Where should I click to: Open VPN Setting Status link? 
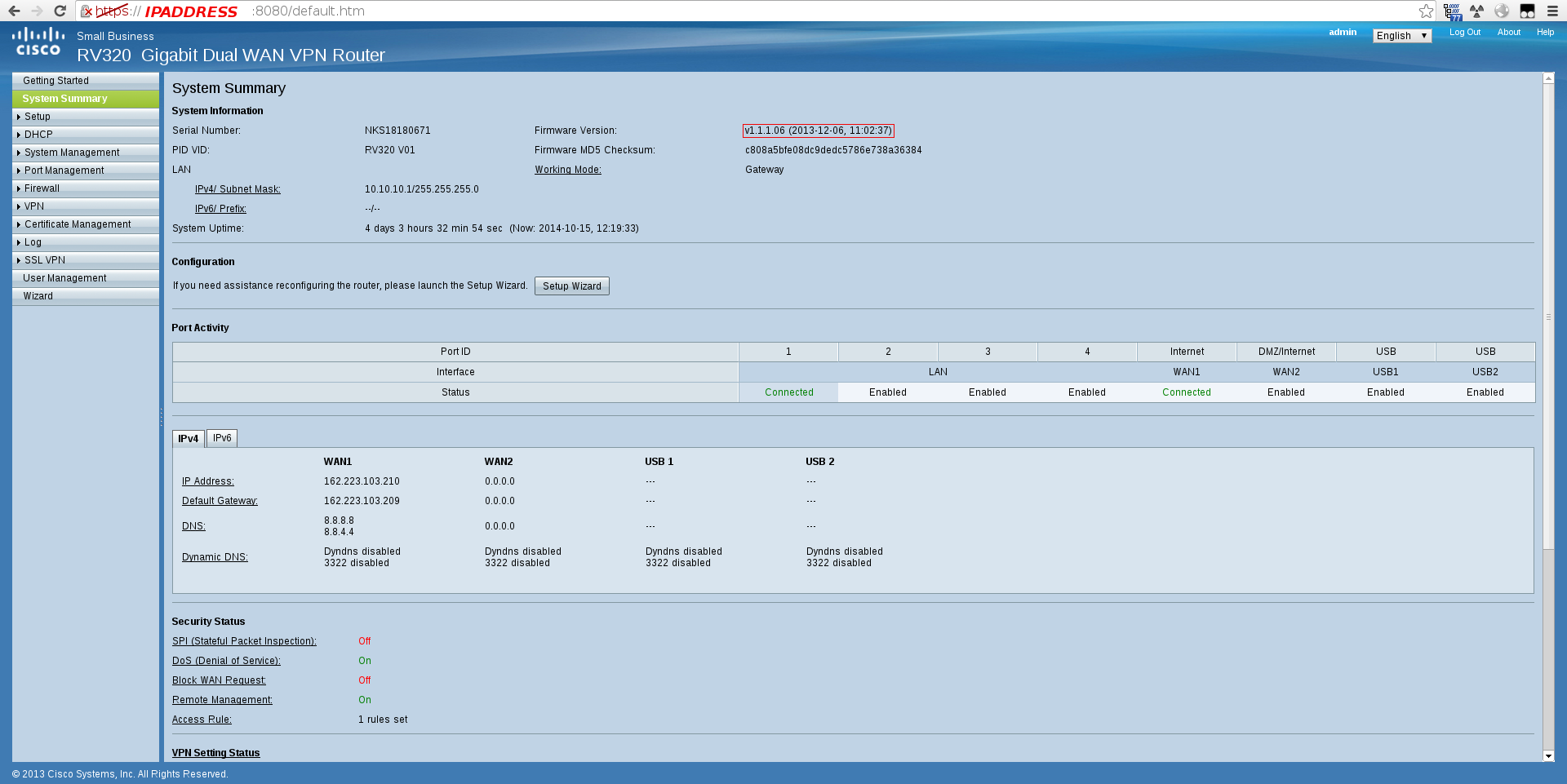point(215,753)
